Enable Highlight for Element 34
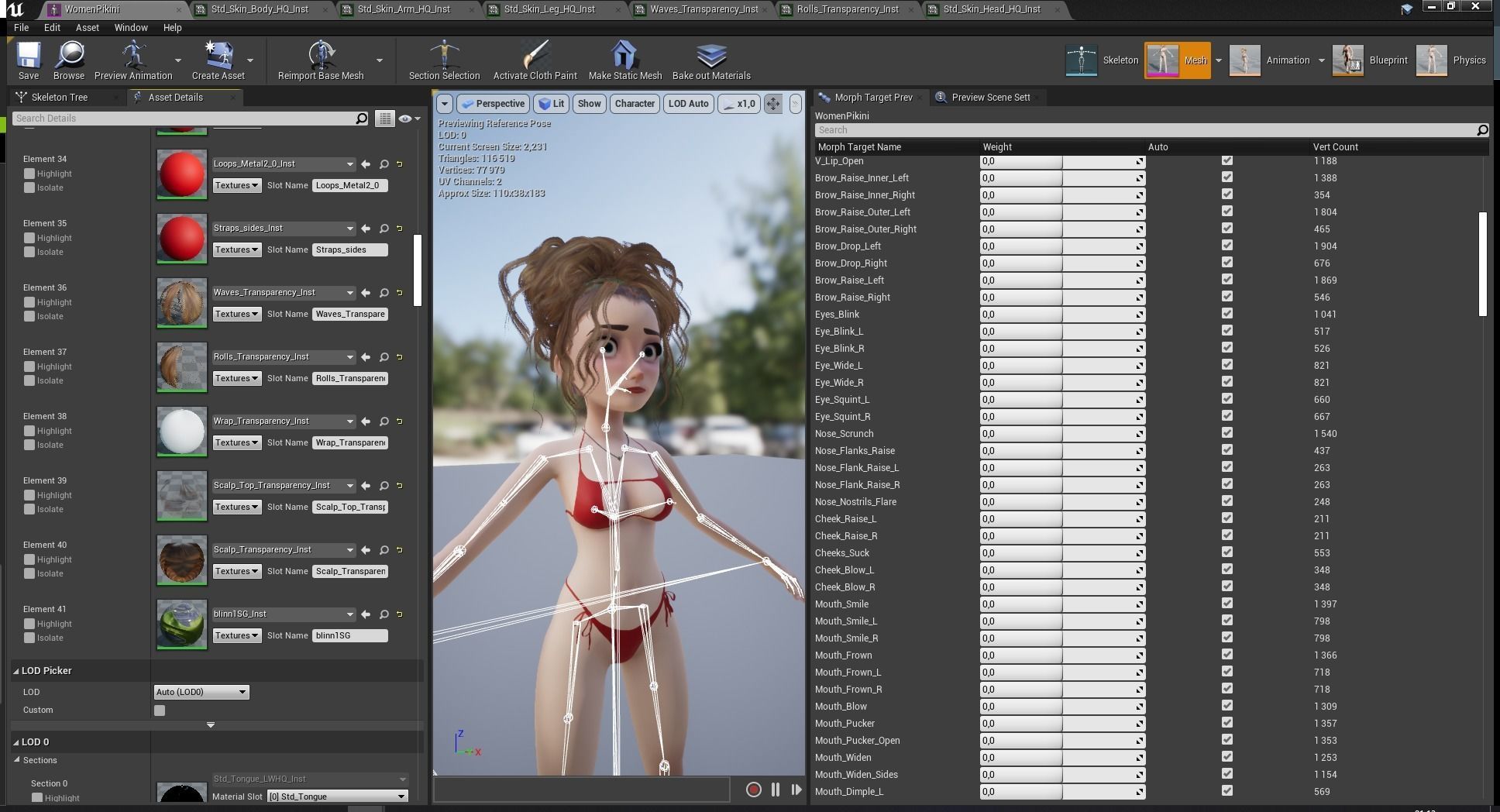Screen dimensions: 1500x812 (29, 174)
